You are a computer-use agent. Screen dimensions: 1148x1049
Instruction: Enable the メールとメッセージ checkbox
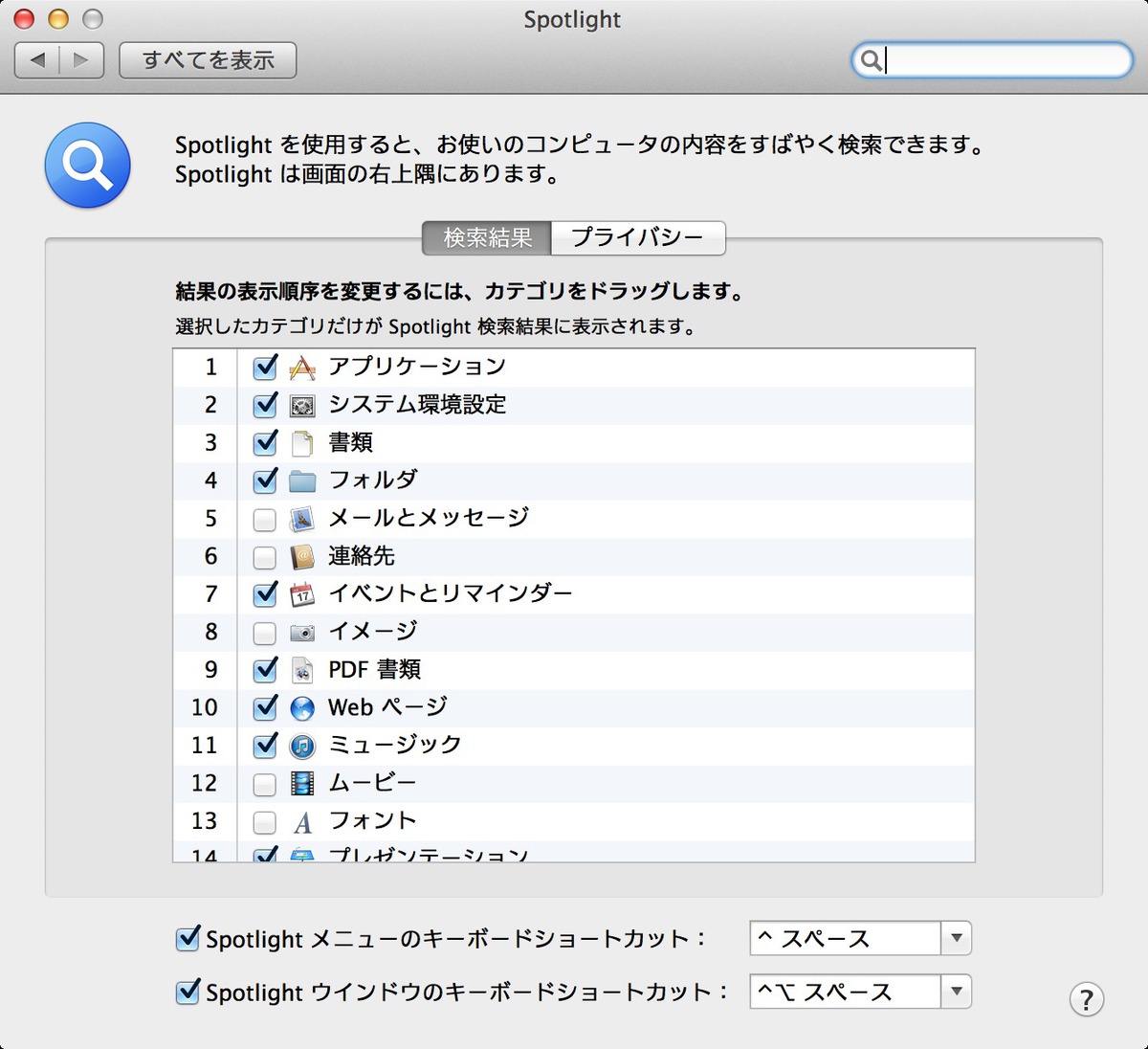265,520
